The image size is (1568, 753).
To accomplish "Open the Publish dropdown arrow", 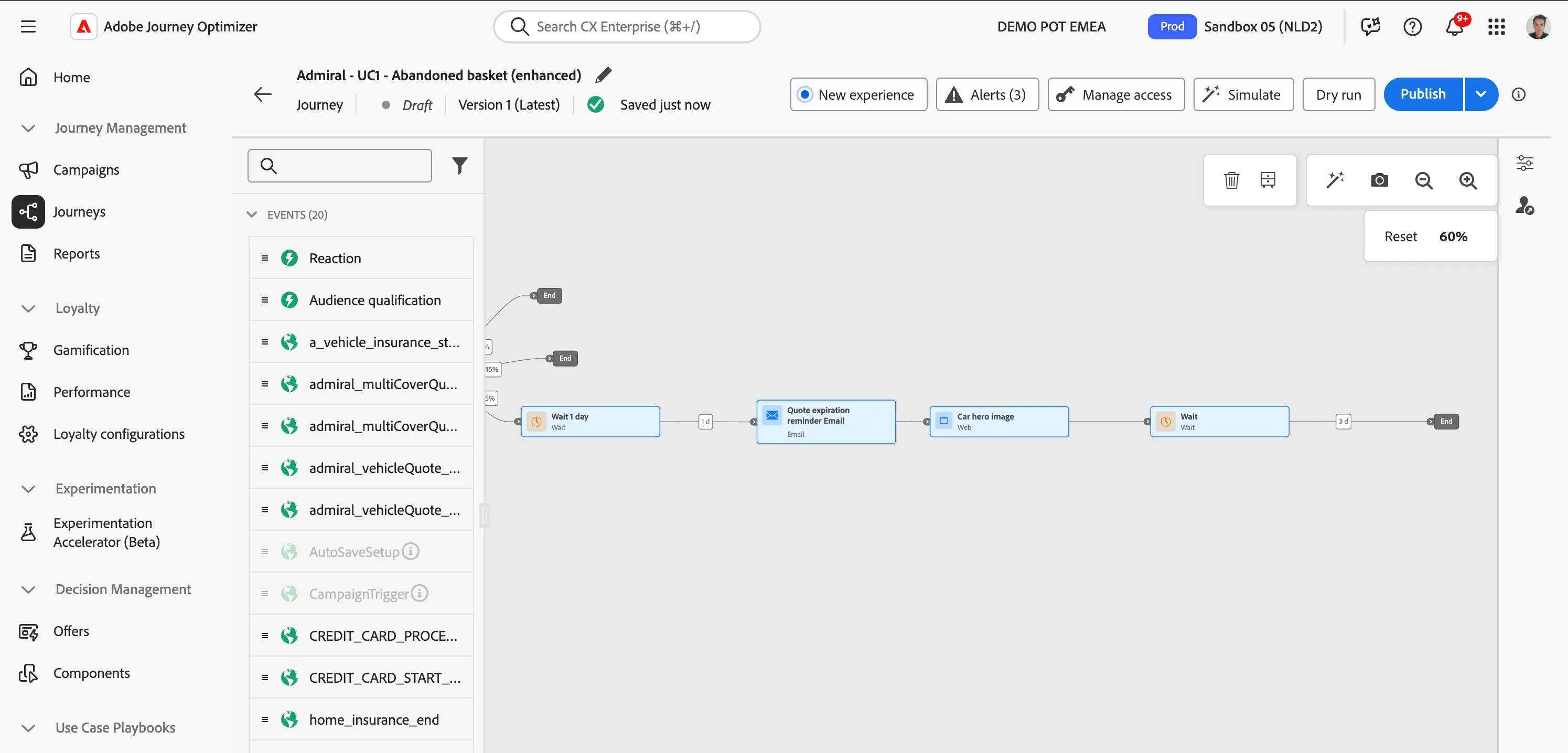I will click(1481, 94).
